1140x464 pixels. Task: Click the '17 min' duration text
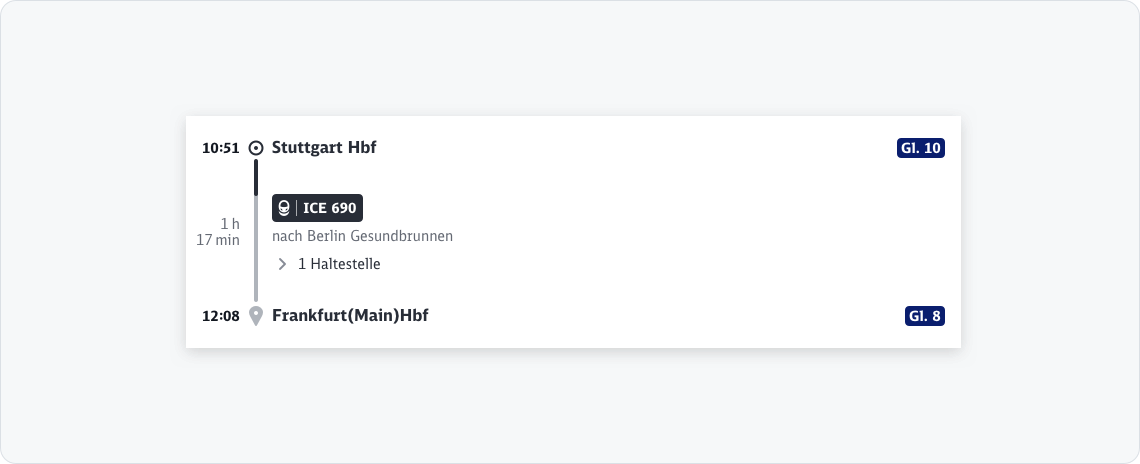pyautogui.click(x=218, y=240)
